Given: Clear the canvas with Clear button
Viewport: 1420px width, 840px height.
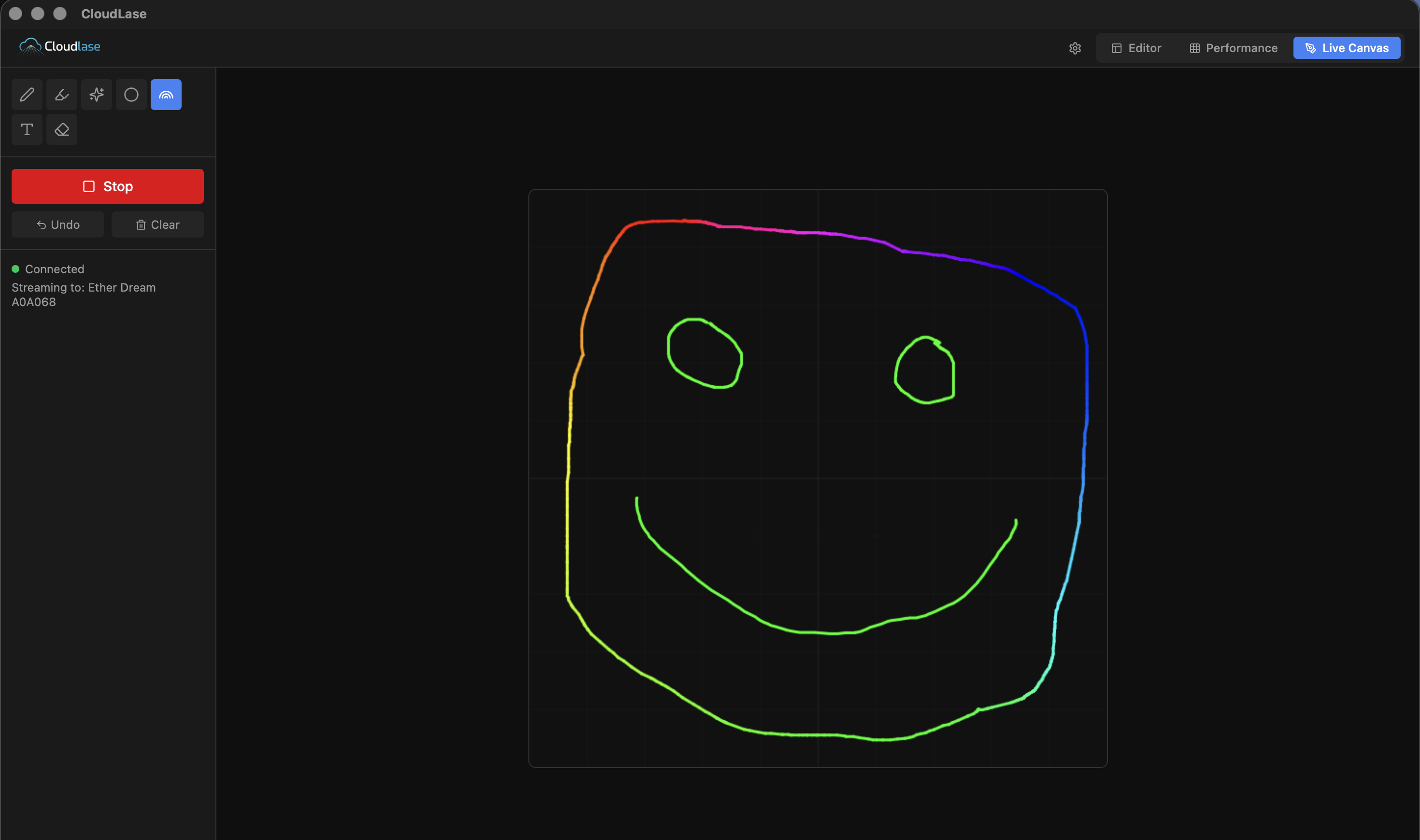Looking at the screenshot, I should (157, 224).
